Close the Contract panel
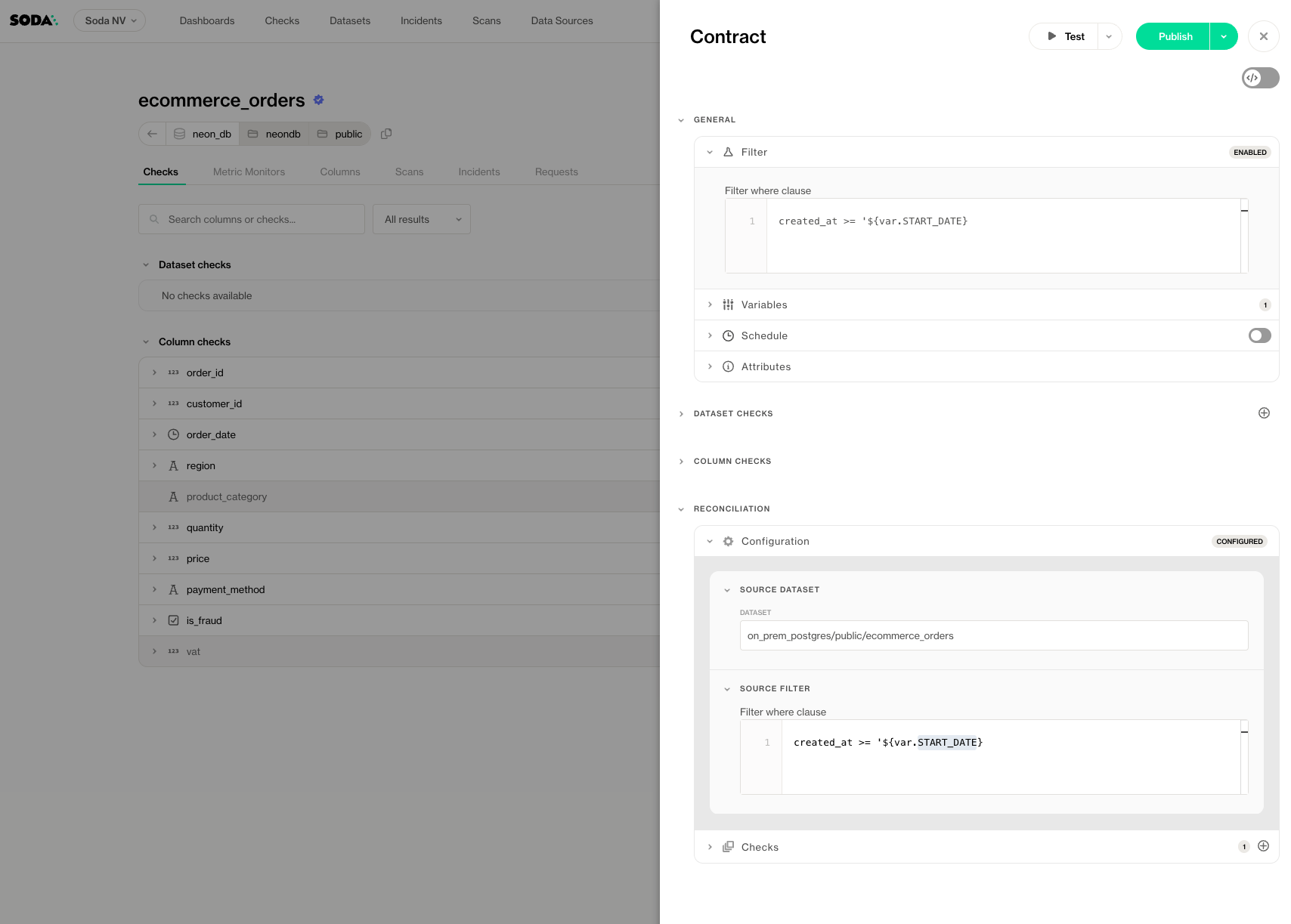Viewport: 1291px width, 924px height. [1263, 36]
